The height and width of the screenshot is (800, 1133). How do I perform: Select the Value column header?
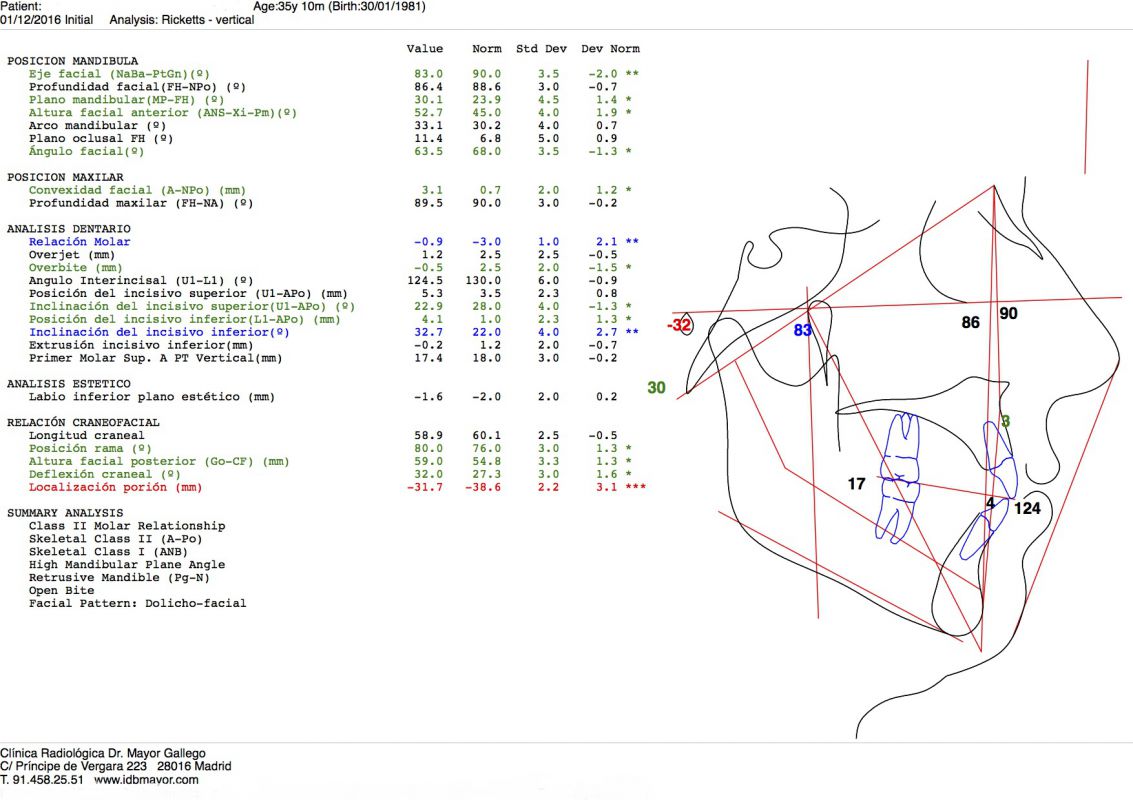point(424,49)
